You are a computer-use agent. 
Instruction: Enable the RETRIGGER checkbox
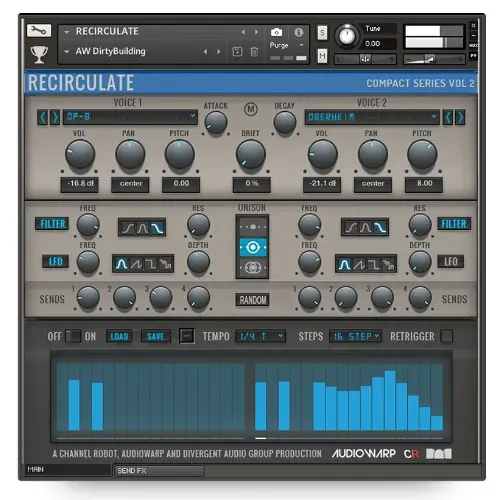(446, 336)
